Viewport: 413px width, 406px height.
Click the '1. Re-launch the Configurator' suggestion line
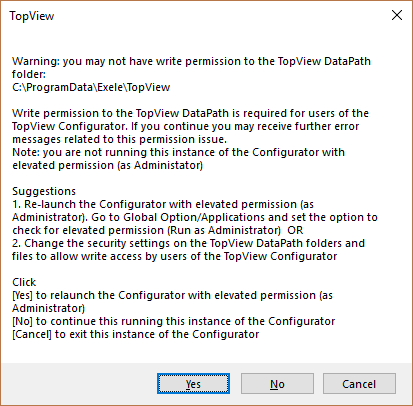[163, 204]
